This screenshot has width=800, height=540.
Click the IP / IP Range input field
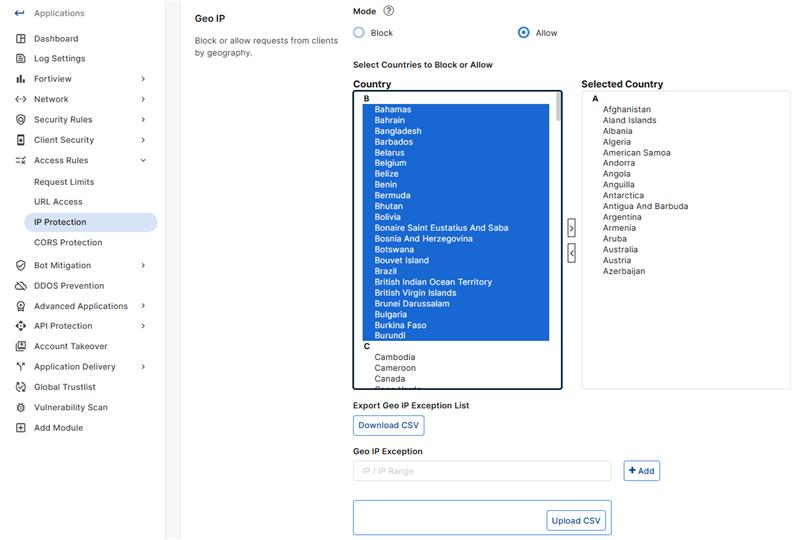click(x=482, y=471)
